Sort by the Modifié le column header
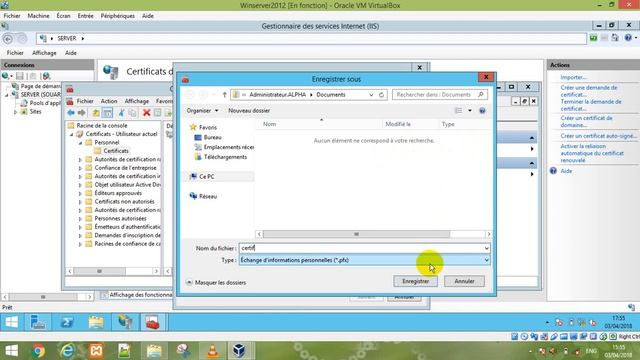 click(398, 124)
